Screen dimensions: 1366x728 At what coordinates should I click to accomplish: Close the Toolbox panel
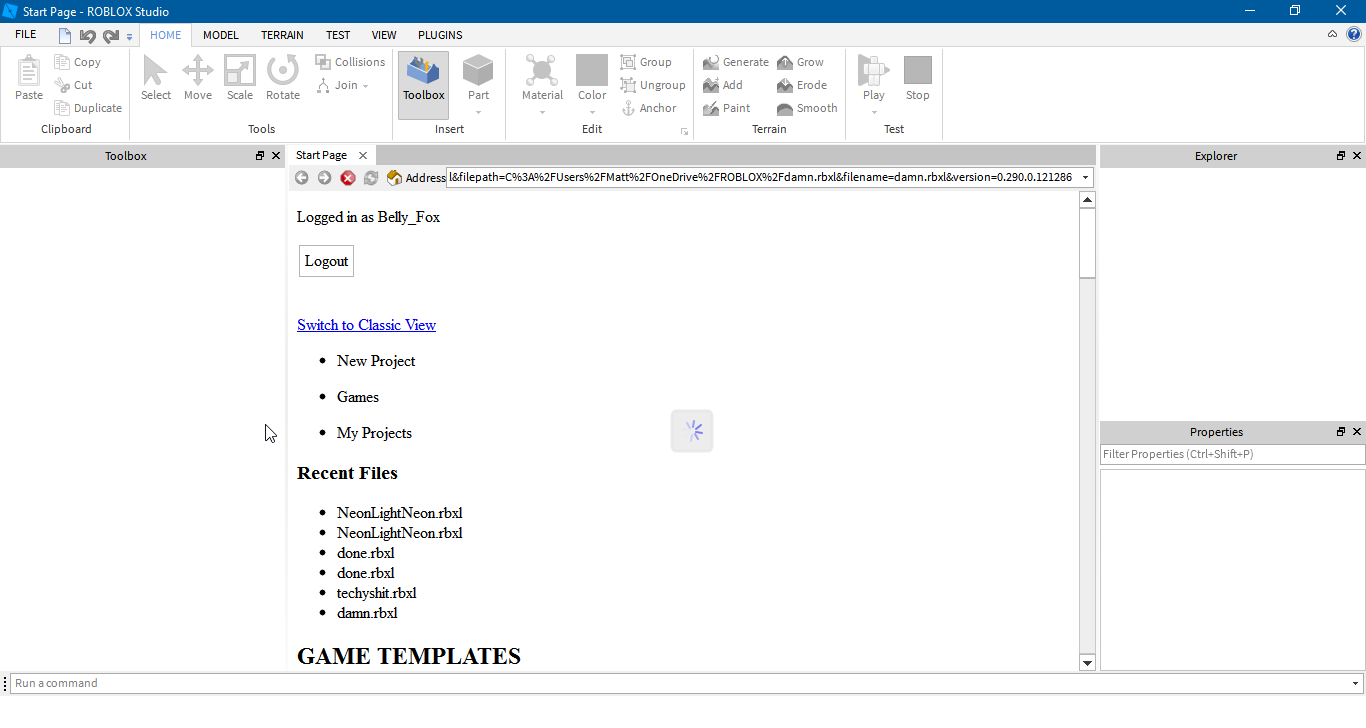(276, 156)
